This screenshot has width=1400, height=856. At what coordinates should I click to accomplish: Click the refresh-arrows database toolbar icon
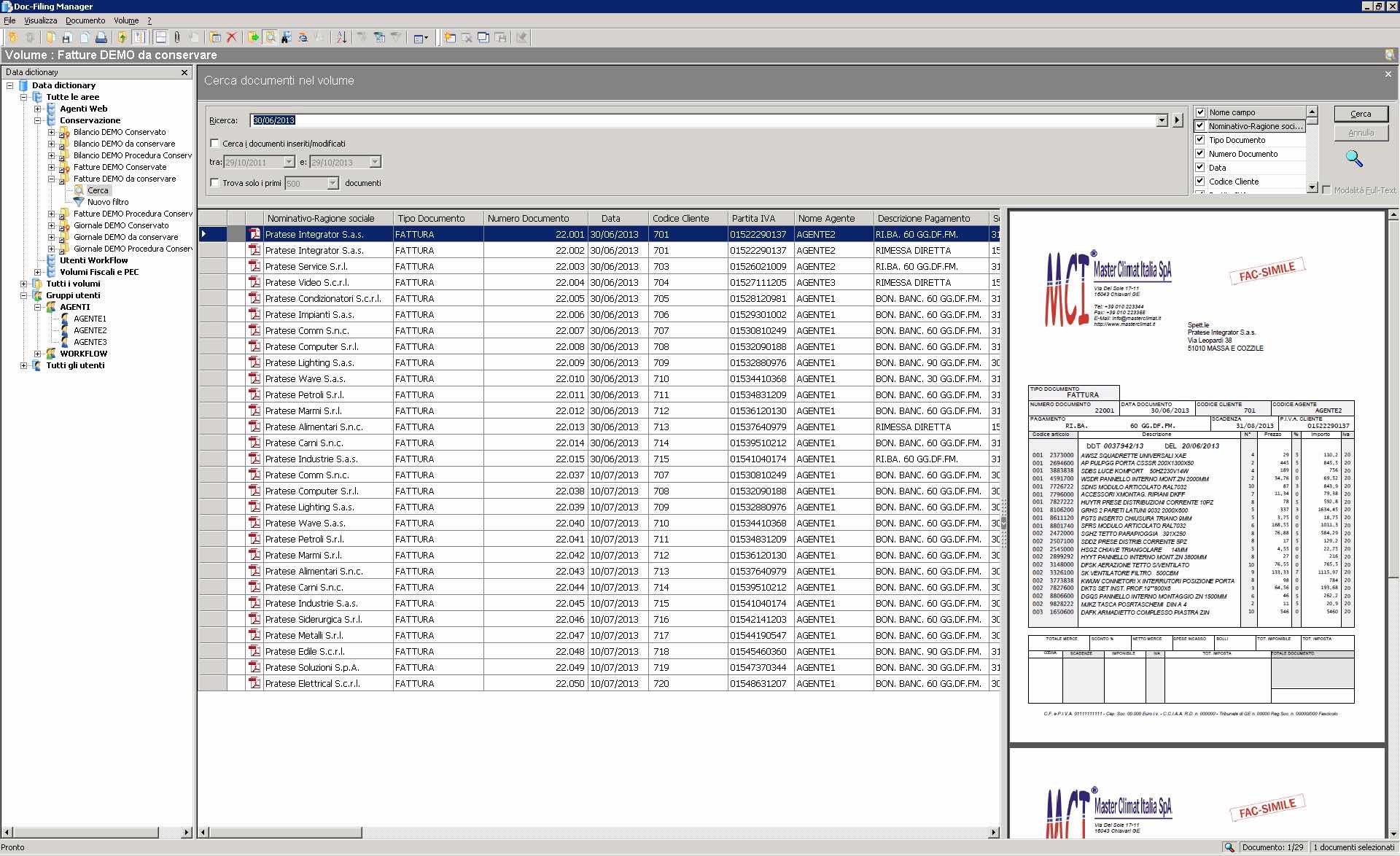click(303, 37)
